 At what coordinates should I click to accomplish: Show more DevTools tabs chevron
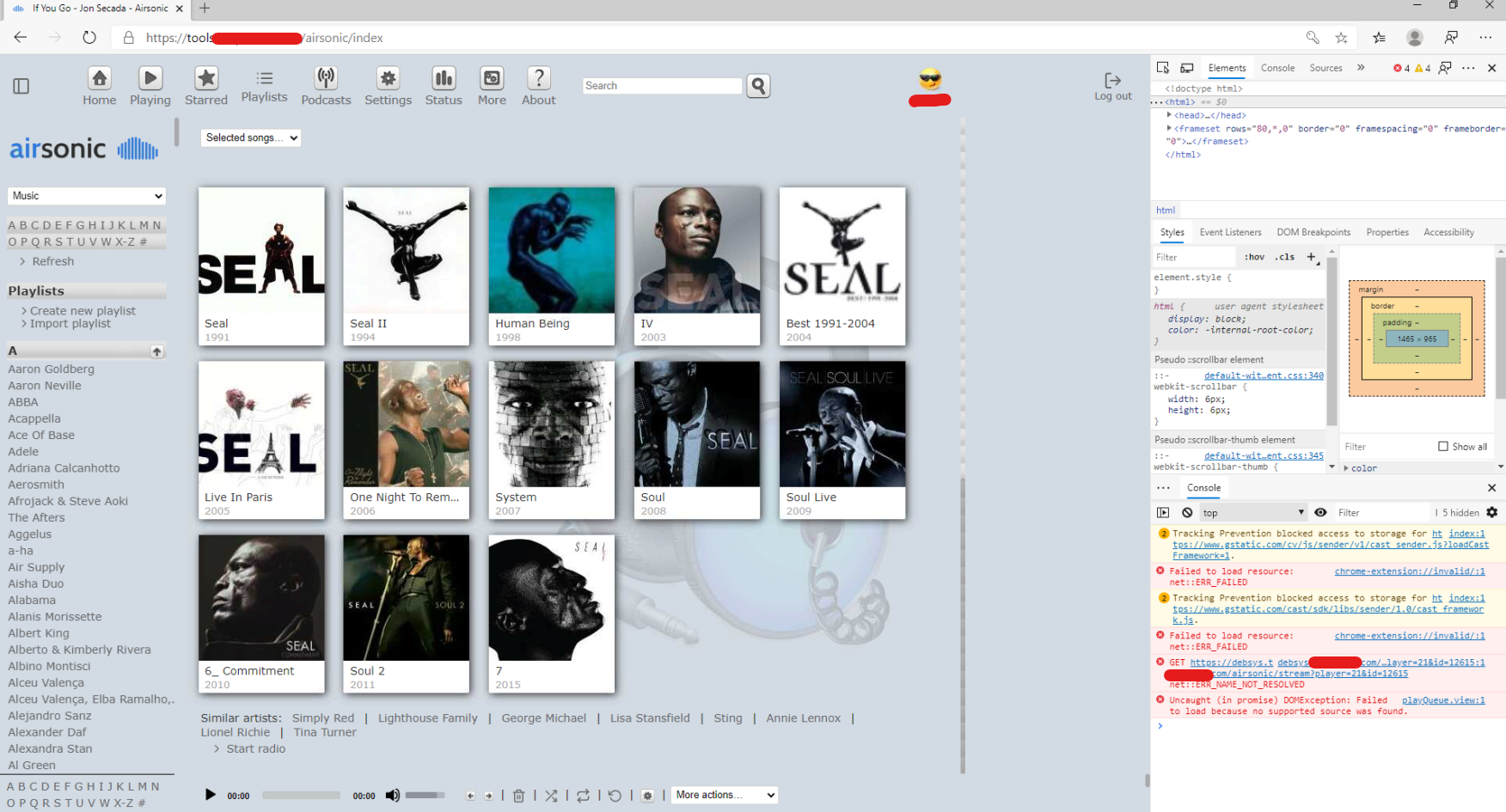pos(1361,68)
